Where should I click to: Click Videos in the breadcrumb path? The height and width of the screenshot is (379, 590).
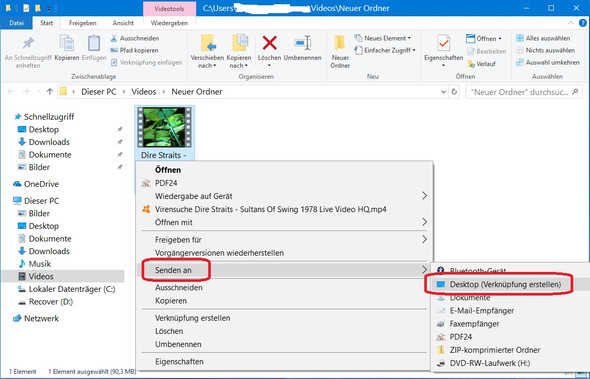[x=144, y=92]
